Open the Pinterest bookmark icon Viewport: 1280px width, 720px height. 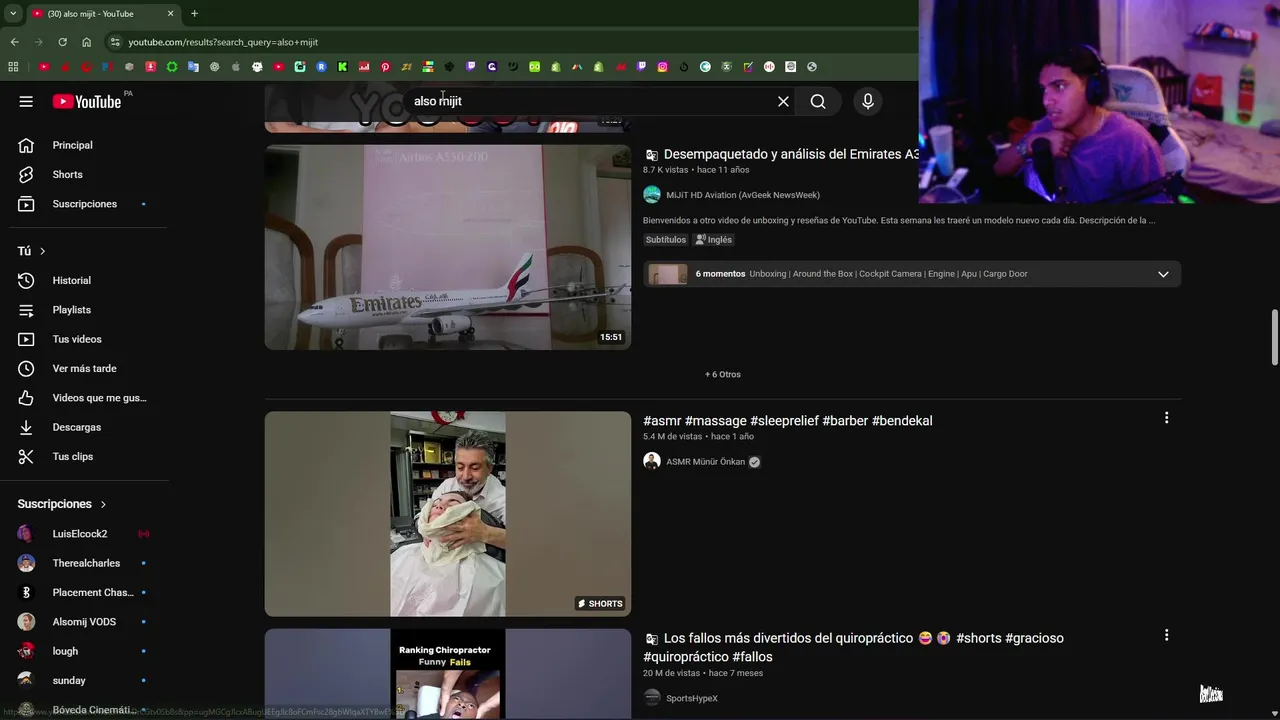[x=385, y=67]
